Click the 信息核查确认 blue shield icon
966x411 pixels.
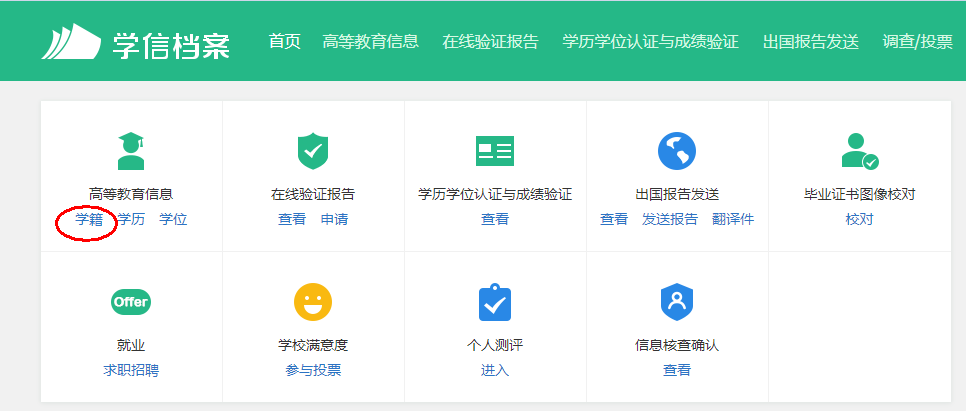(677, 302)
